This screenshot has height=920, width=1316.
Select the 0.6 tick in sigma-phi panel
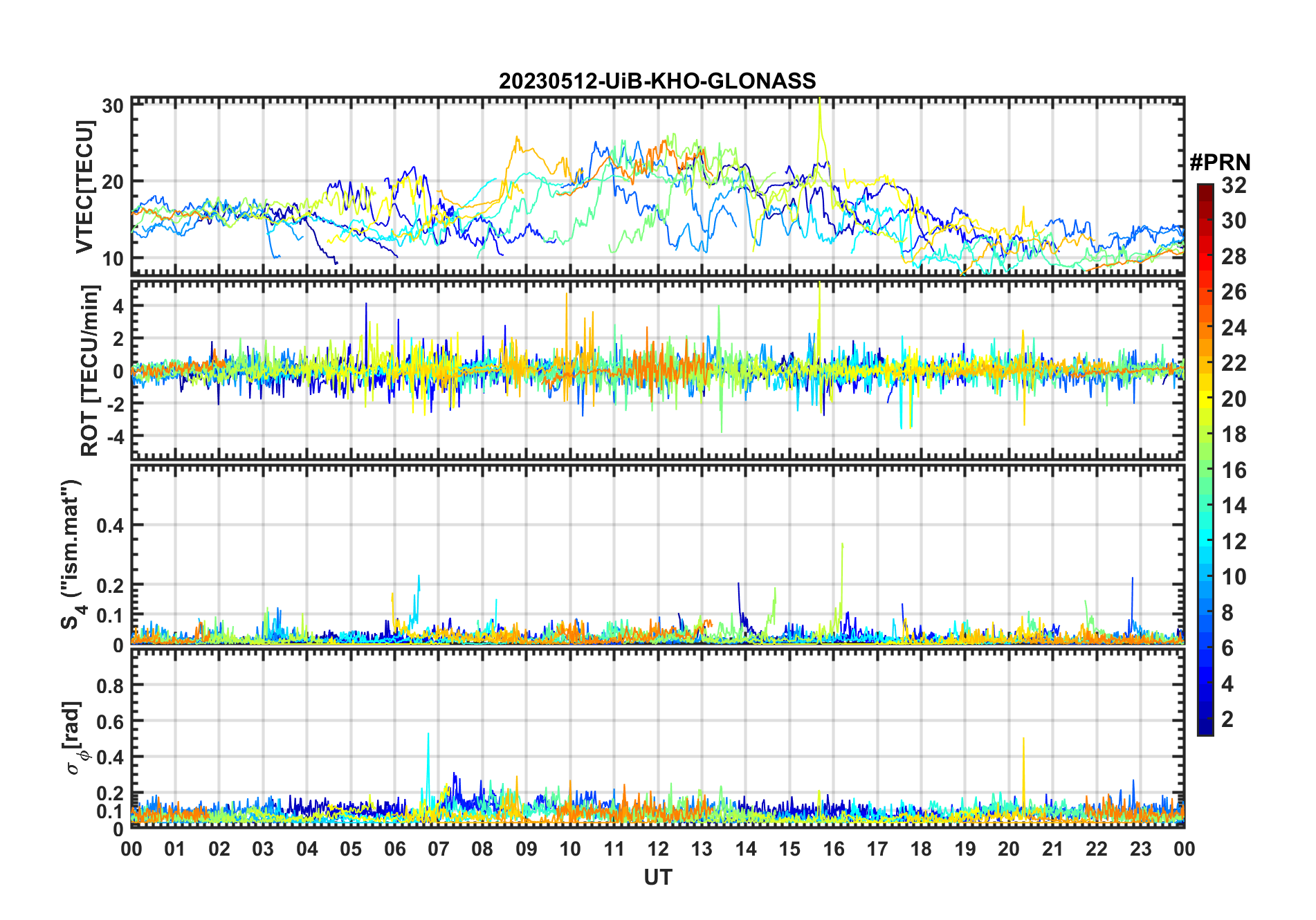[110, 721]
